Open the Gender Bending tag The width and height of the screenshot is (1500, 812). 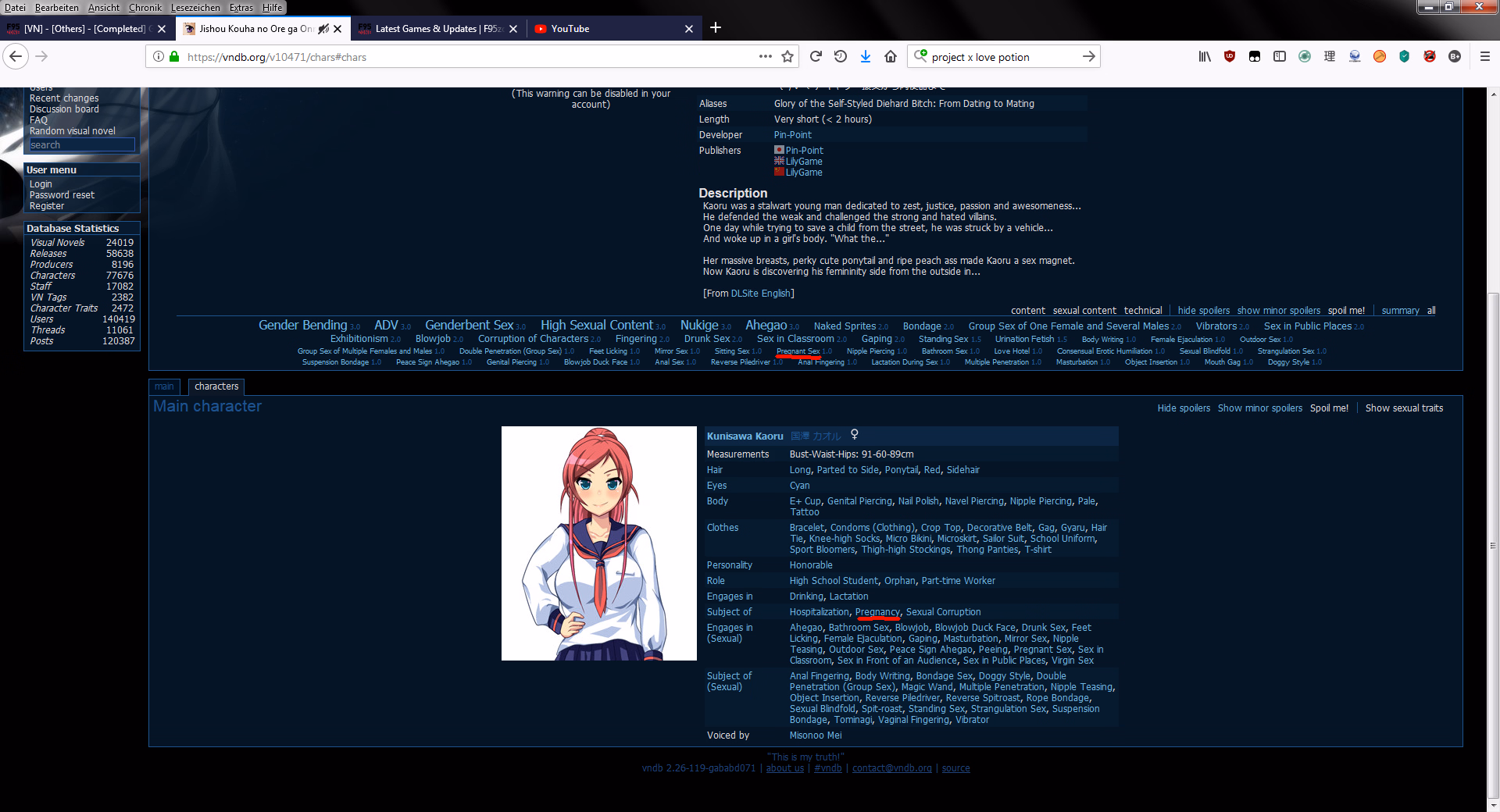pos(302,325)
